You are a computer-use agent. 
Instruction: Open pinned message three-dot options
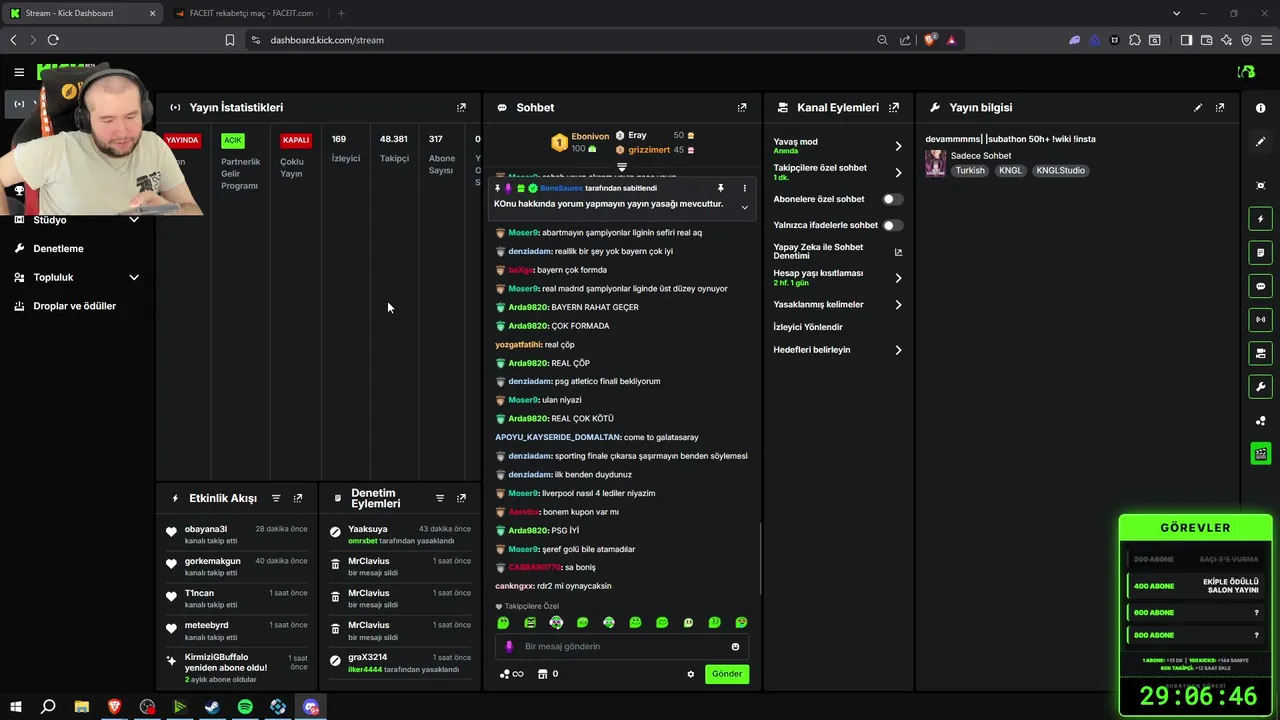(x=744, y=188)
